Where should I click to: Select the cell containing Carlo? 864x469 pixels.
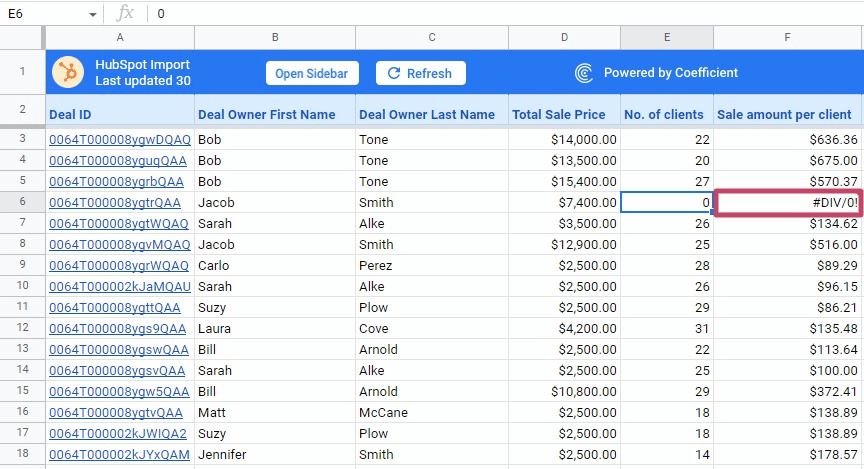pyautogui.click(x=274, y=266)
